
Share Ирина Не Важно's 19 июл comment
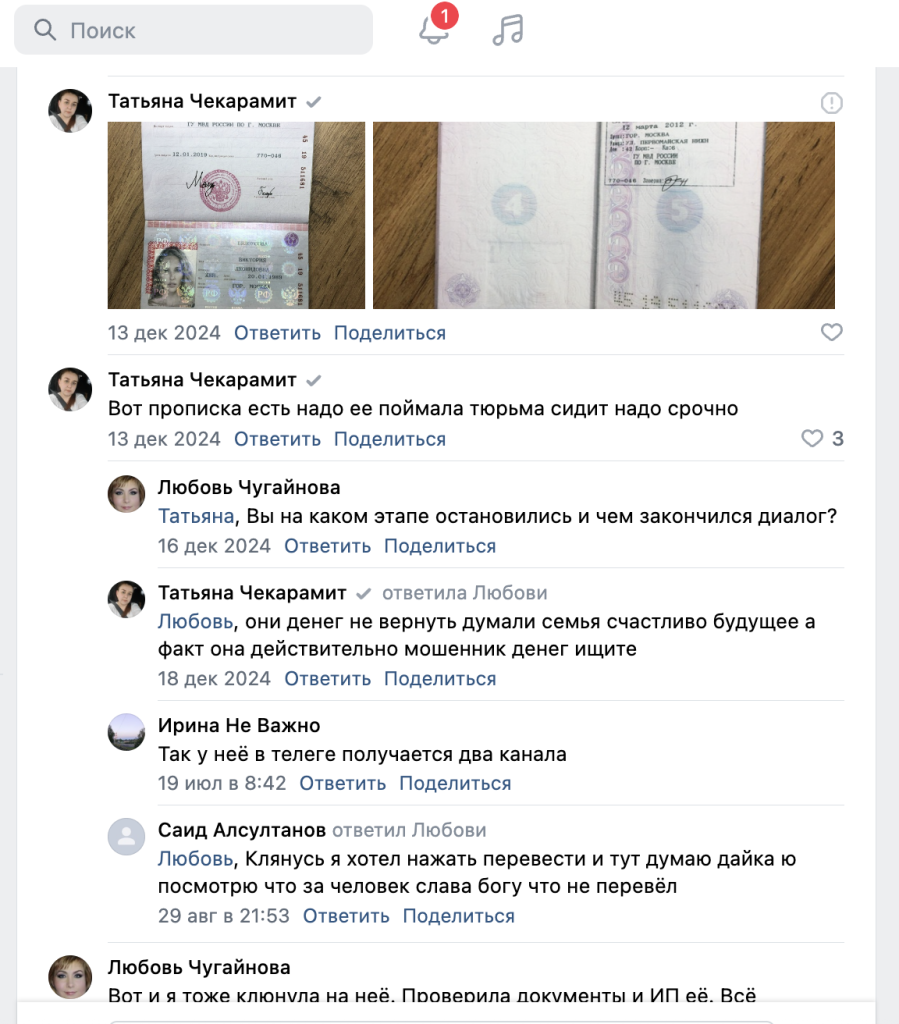click(x=455, y=783)
